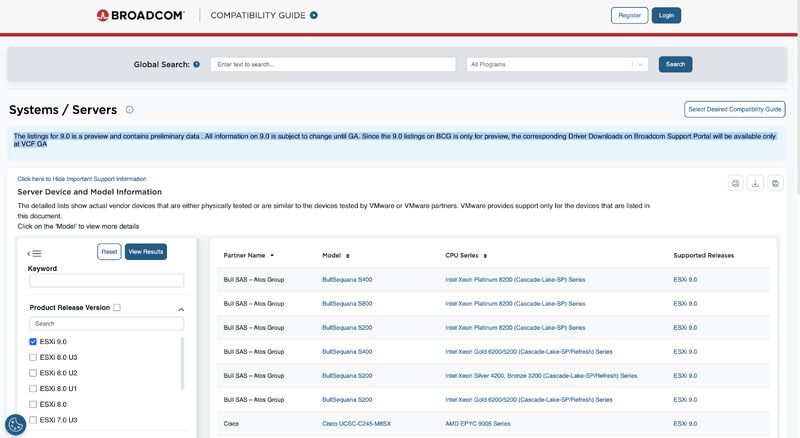This screenshot has width=800, height=438.
Task: Sort the table by Partner Name
Action: 272,255
